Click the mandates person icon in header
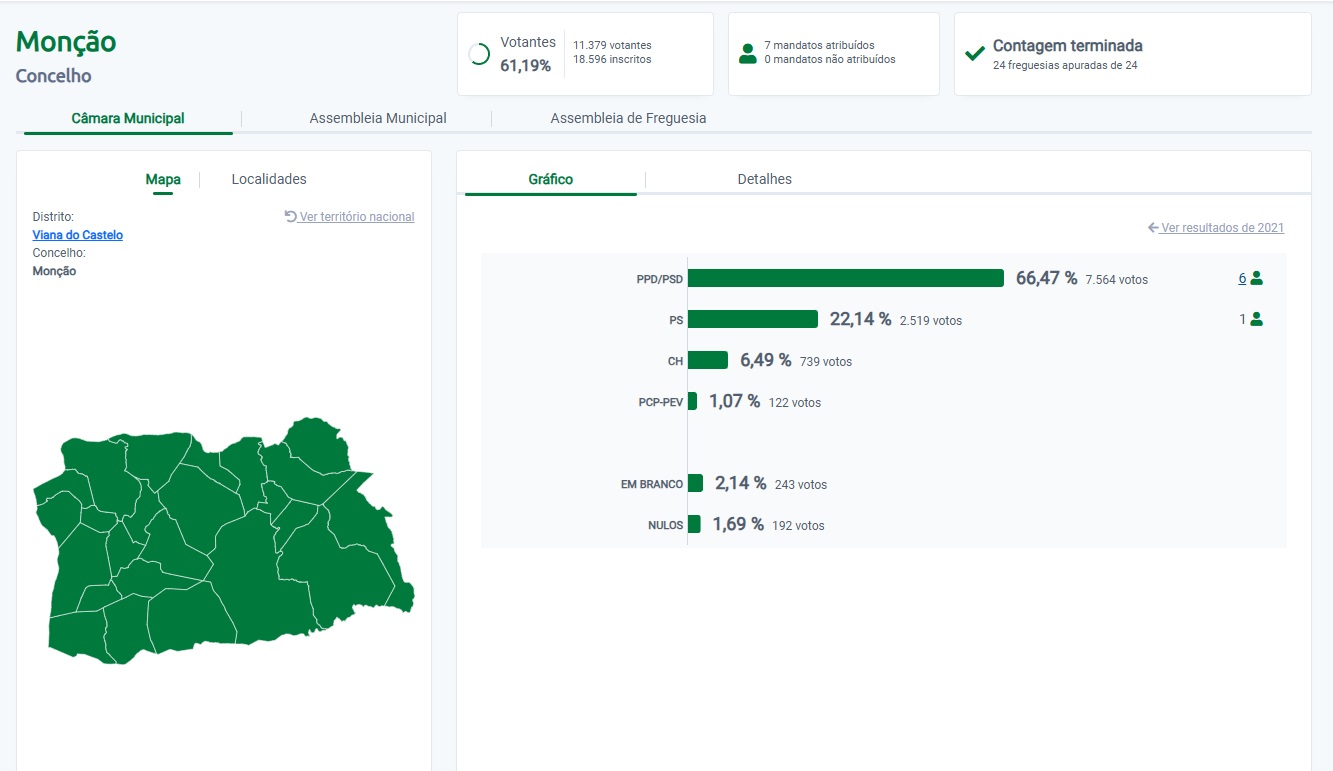Image resolution: width=1333 pixels, height=771 pixels. click(747, 53)
